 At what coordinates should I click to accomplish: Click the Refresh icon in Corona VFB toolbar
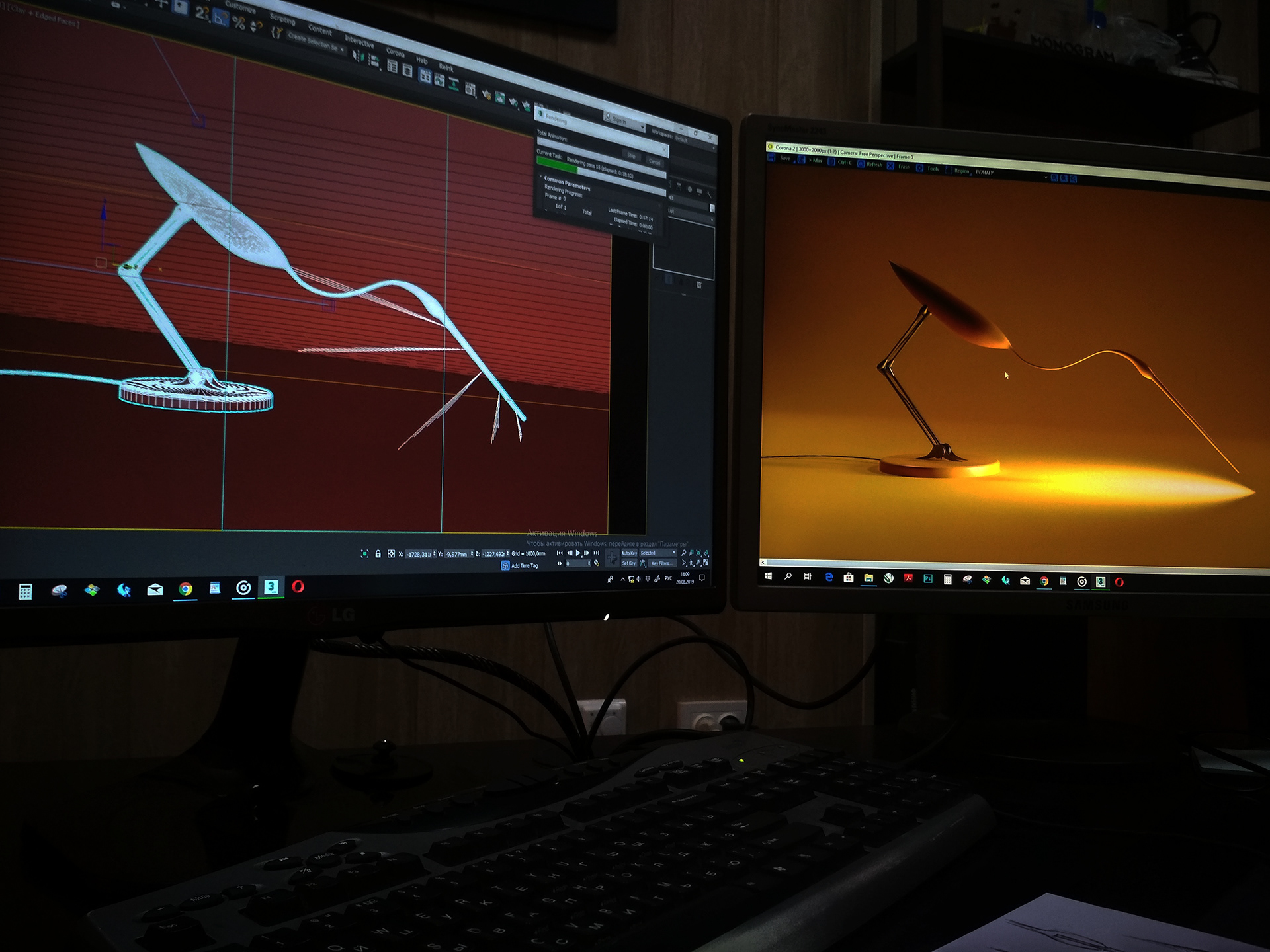[860, 165]
